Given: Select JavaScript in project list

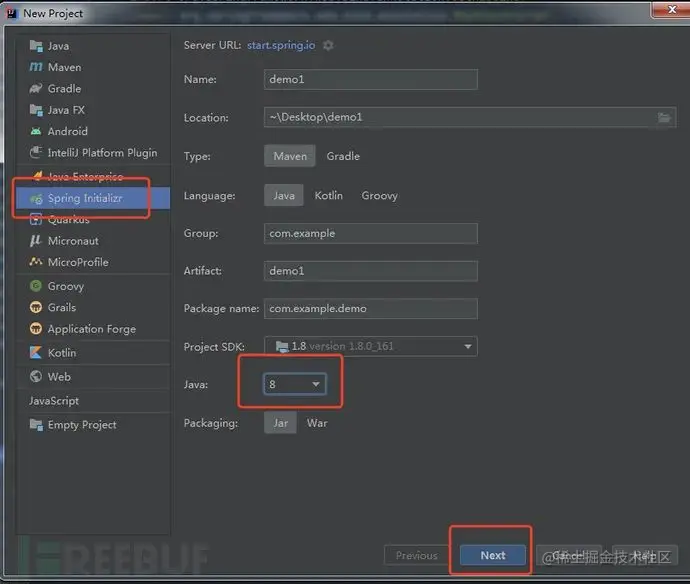Looking at the screenshot, I should pyautogui.click(x=54, y=401).
